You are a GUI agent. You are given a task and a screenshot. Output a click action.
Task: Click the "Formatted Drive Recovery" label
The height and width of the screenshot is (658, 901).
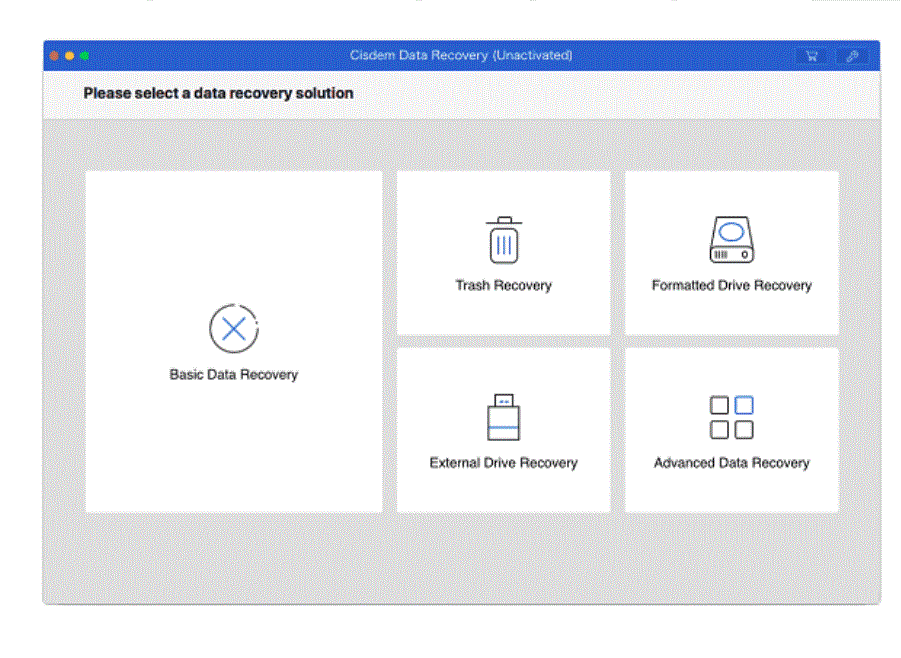[731, 286]
